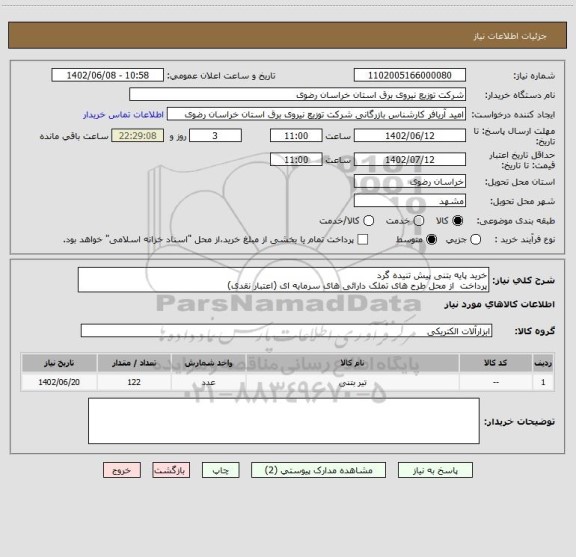576x557 pixels.
Task: Click the تاریخ نیاز column header
Action: pyautogui.click(x=59, y=363)
